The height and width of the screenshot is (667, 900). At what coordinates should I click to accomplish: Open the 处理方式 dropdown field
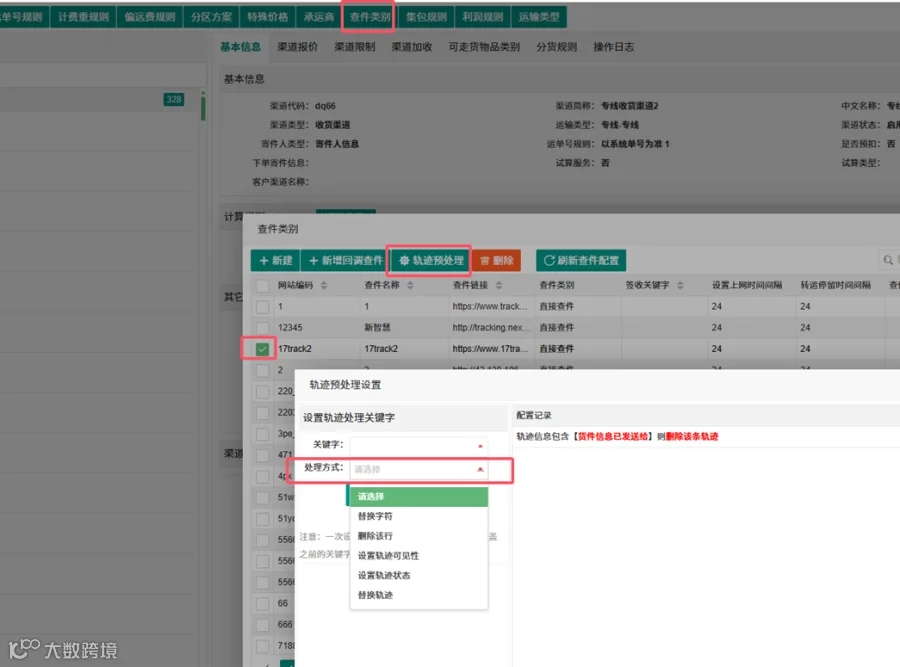tap(419, 470)
